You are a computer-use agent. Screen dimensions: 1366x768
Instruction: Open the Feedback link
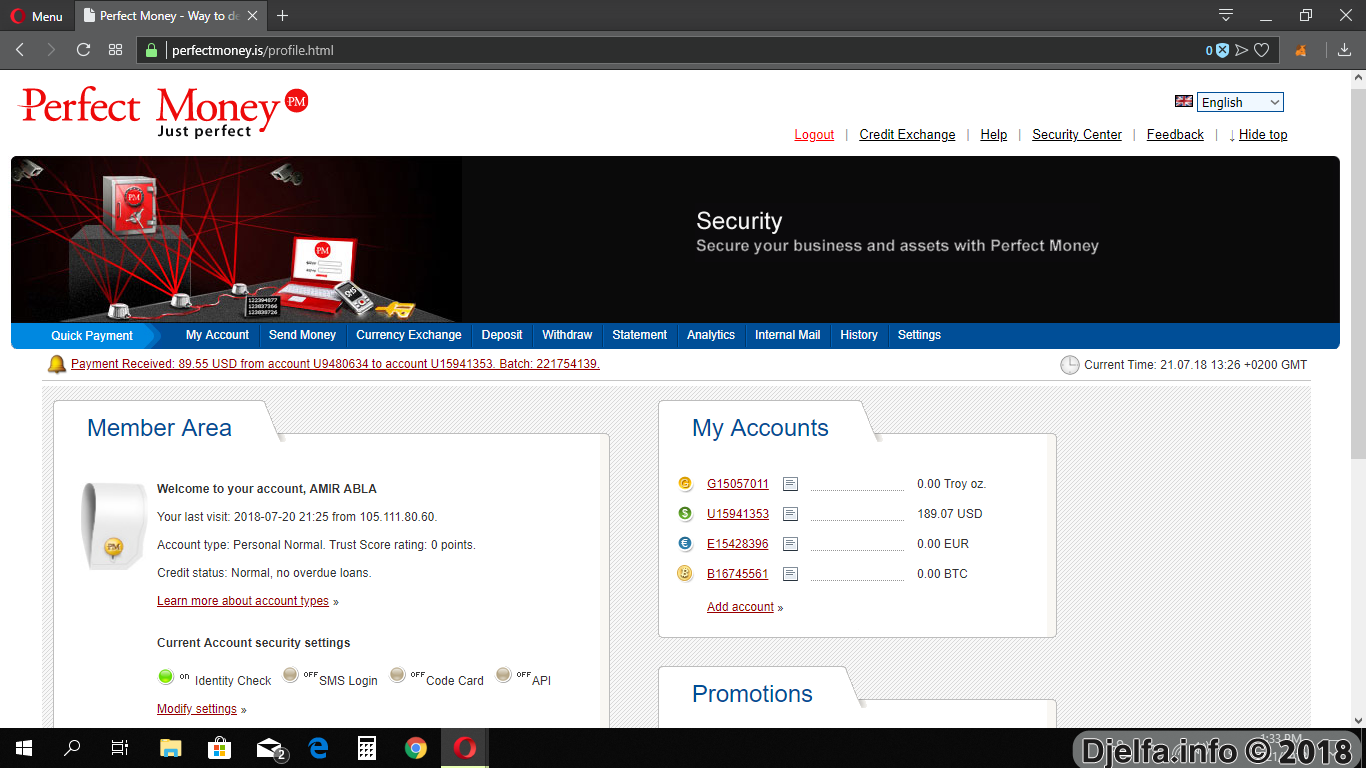pyautogui.click(x=1175, y=135)
